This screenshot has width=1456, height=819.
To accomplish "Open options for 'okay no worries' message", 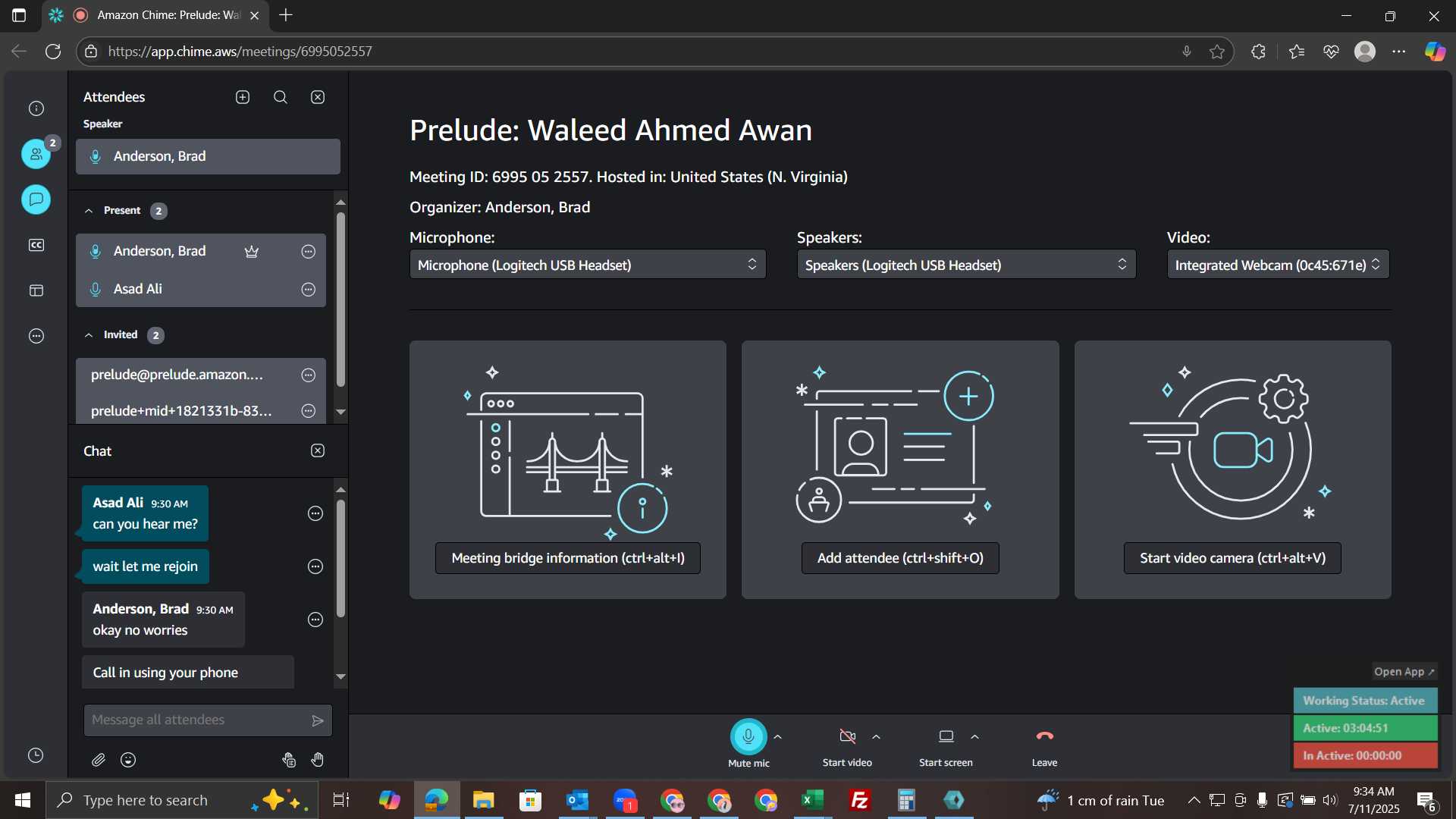I will pos(315,620).
